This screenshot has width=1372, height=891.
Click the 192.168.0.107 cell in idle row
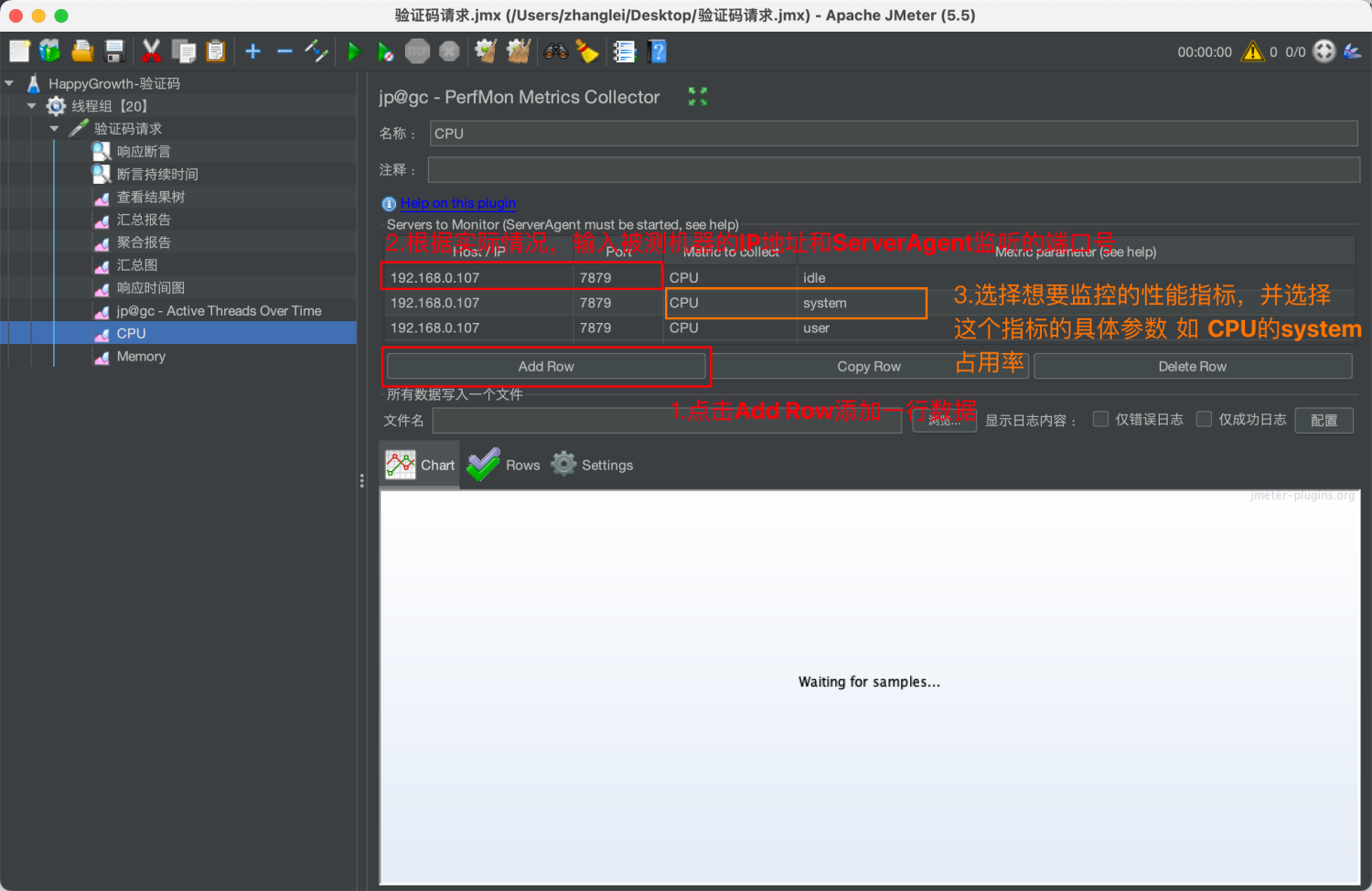click(479, 278)
